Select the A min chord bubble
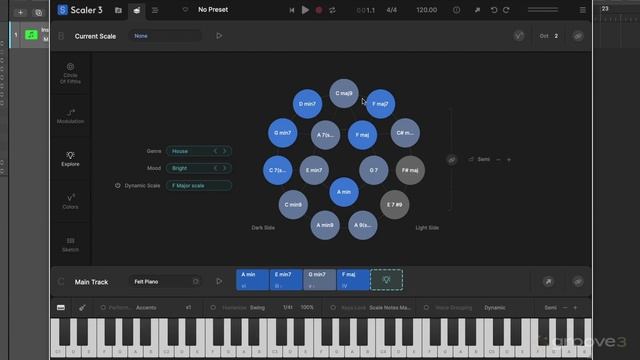The image size is (640, 360). click(x=344, y=192)
